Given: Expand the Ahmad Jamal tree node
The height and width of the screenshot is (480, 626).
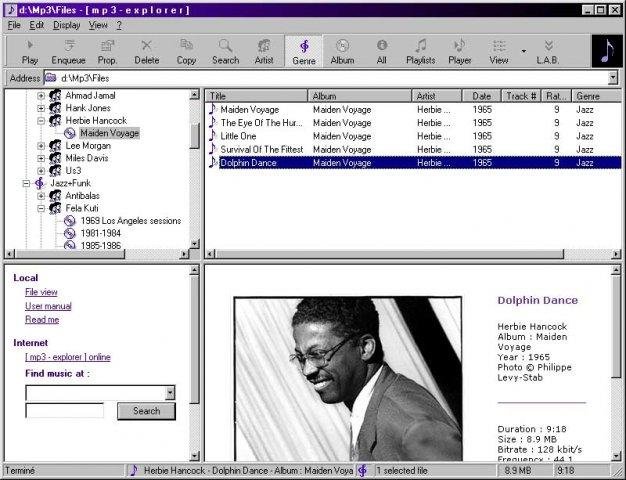Looking at the screenshot, I should point(41,96).
